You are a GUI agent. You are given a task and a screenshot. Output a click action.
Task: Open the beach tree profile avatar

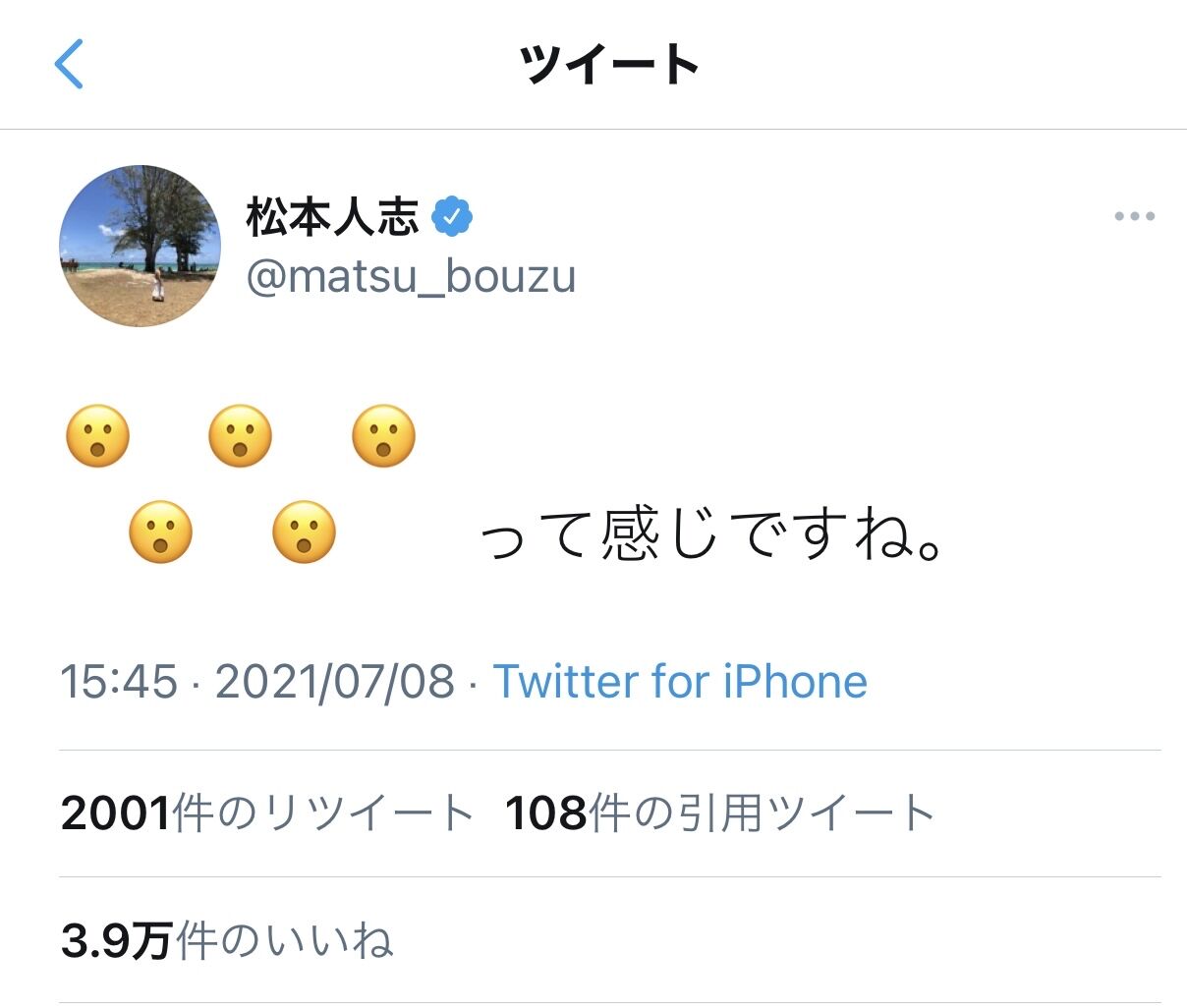pyautogui.click(x=140, y=246)
